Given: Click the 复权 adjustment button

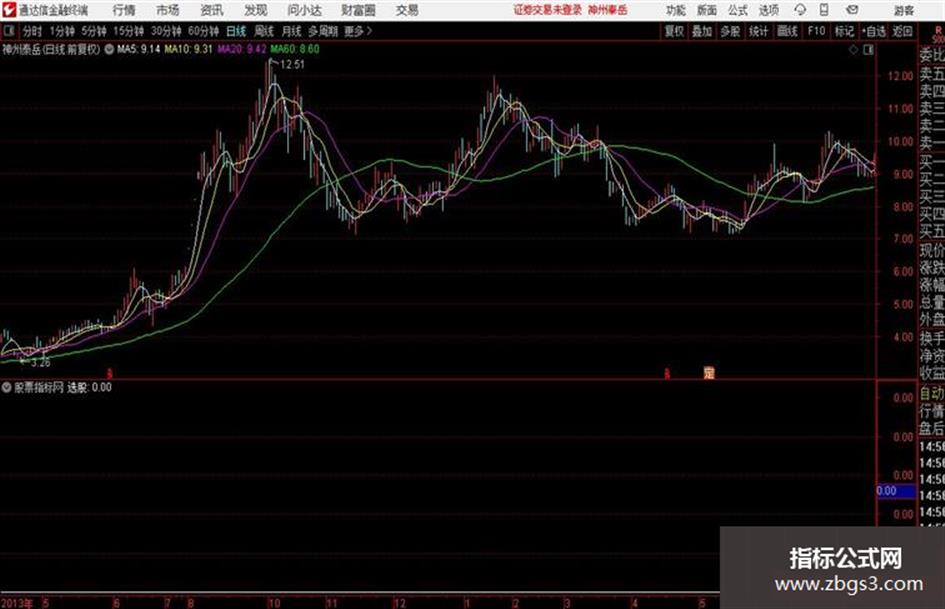Looking at the screenshot, I should [674, 31].
